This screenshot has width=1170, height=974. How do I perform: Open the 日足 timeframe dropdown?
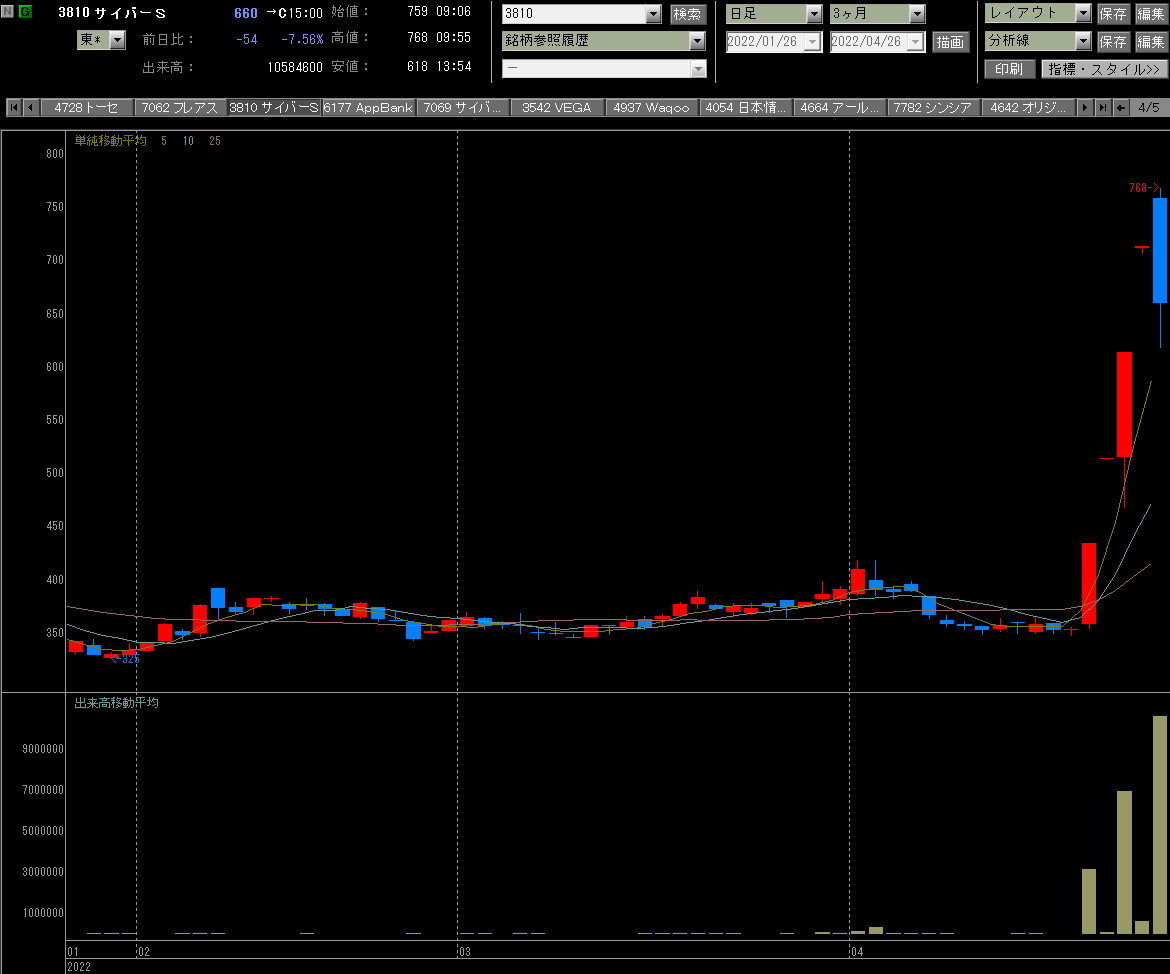click(814, 13)
